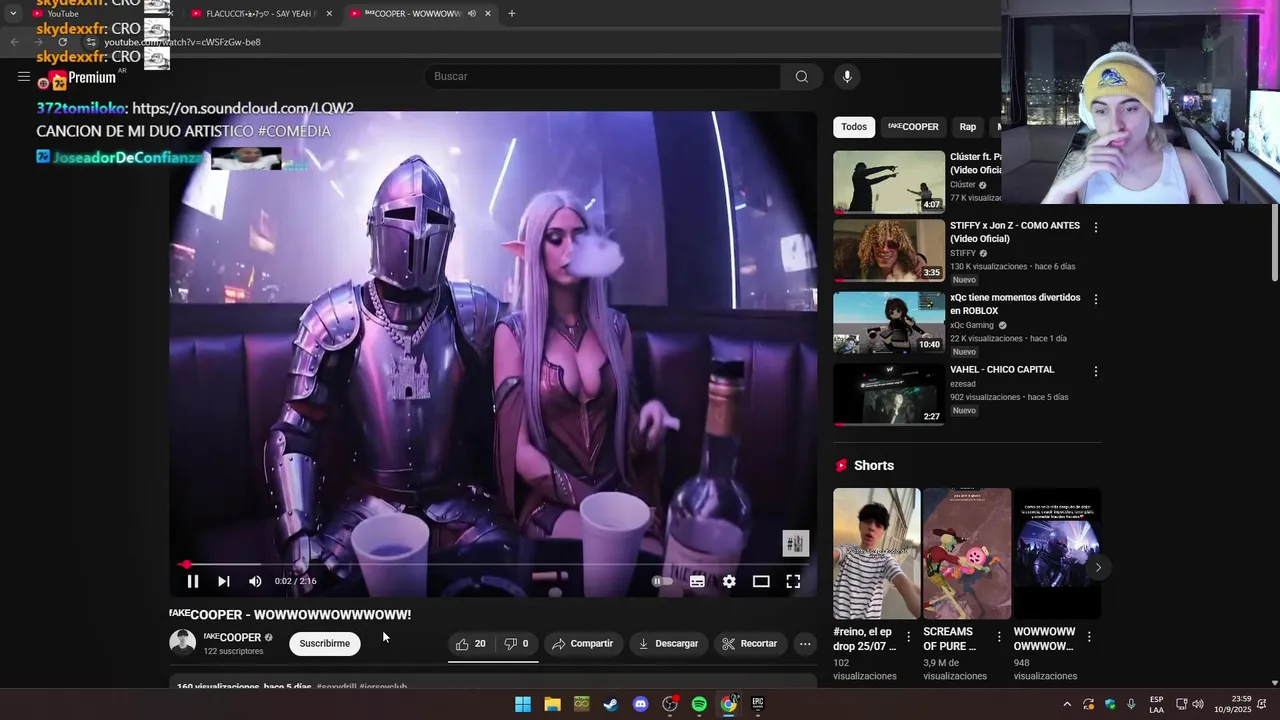The height and width of the screenshot is (720, 1280).
Task: Open ESP LAA language switcher
Action: [1156, 704]
